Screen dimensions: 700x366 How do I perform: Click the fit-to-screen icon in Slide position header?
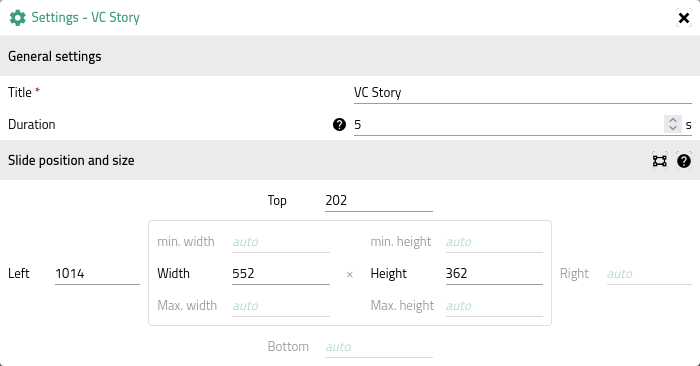point(659,161)
